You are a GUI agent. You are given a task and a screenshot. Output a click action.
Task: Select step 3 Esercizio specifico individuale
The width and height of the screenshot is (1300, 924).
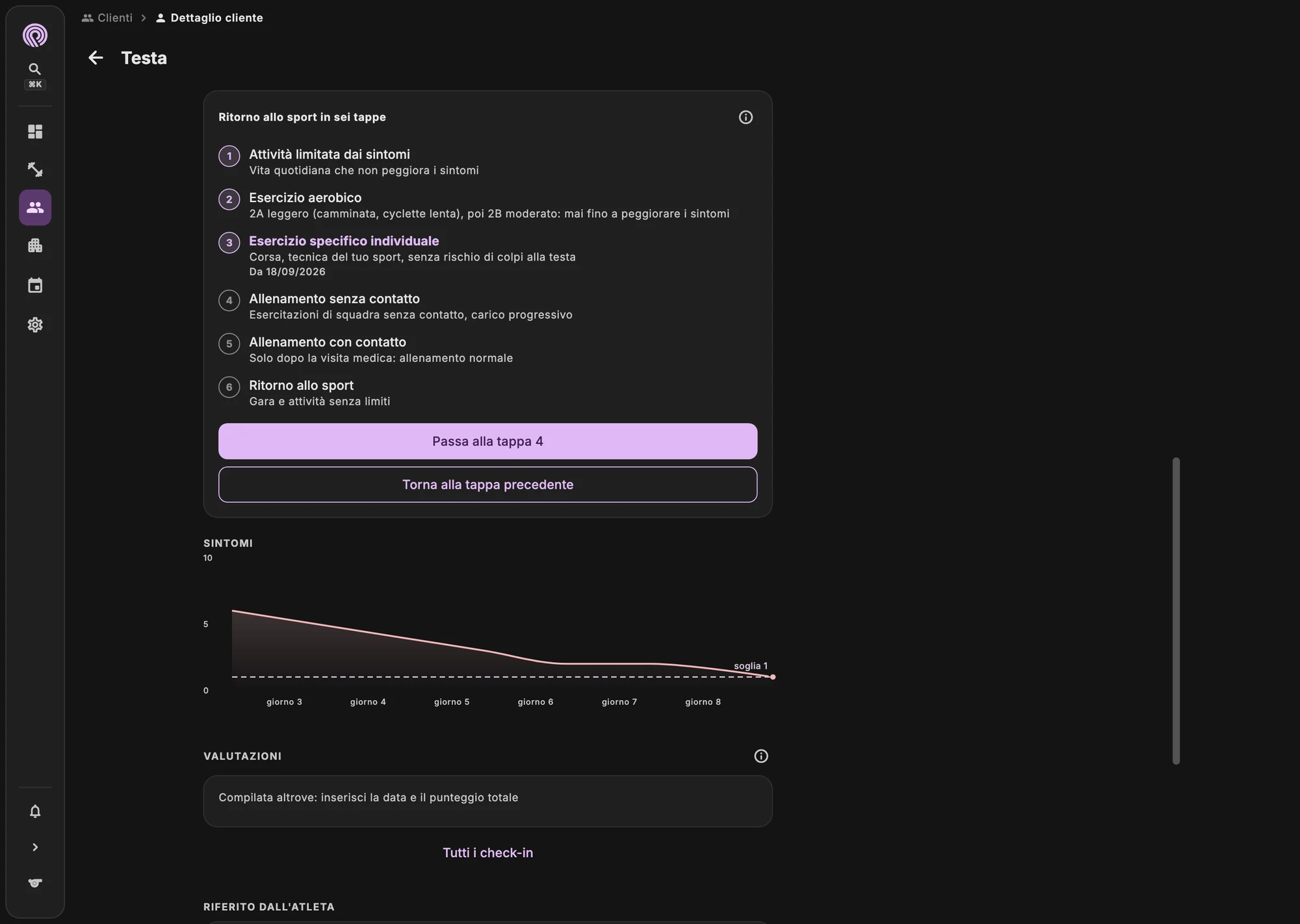(x=487, y=256)
